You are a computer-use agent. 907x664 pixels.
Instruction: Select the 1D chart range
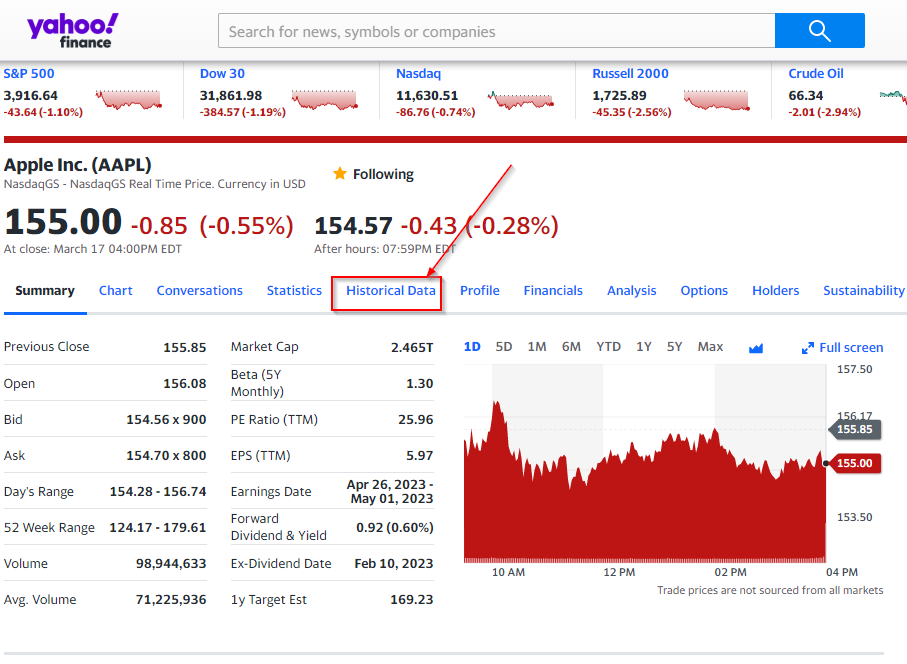coord(471,345)
